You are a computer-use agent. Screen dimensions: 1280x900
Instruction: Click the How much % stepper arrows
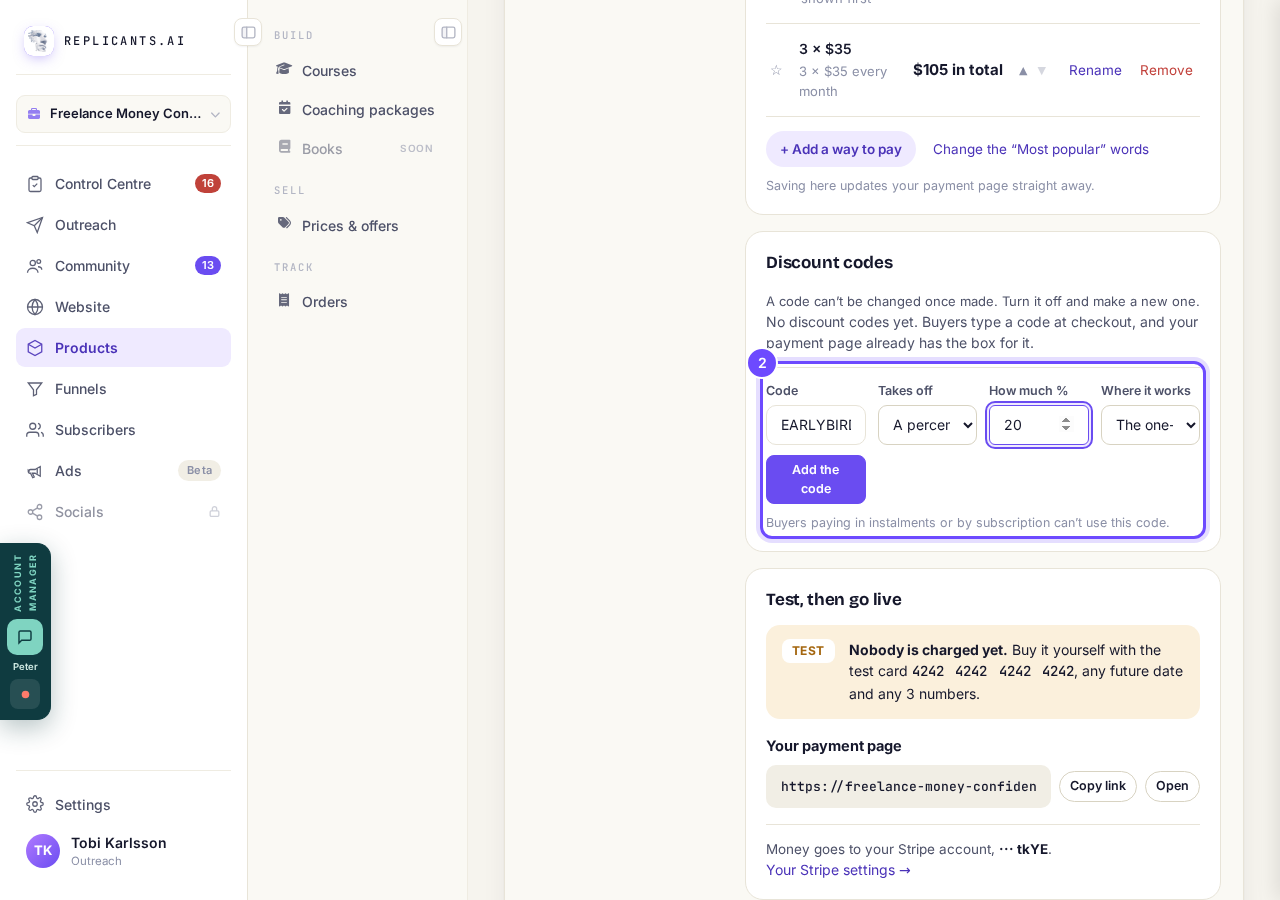click(1066, 425)
